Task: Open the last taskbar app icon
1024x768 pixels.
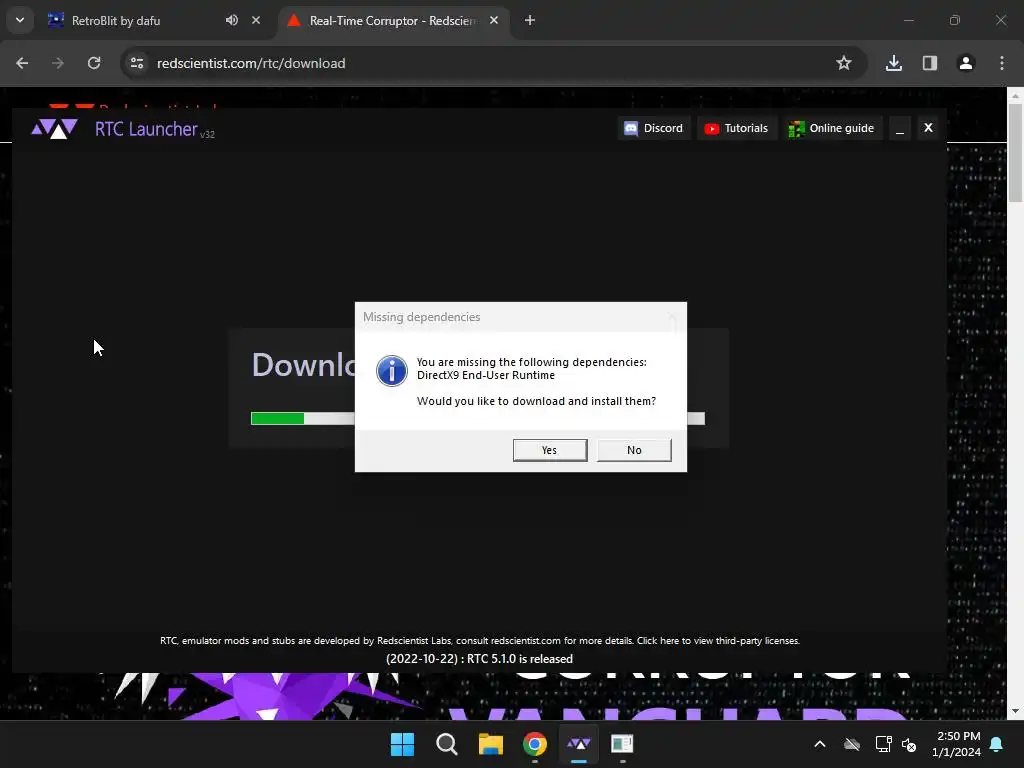Action: click(622, 744)
